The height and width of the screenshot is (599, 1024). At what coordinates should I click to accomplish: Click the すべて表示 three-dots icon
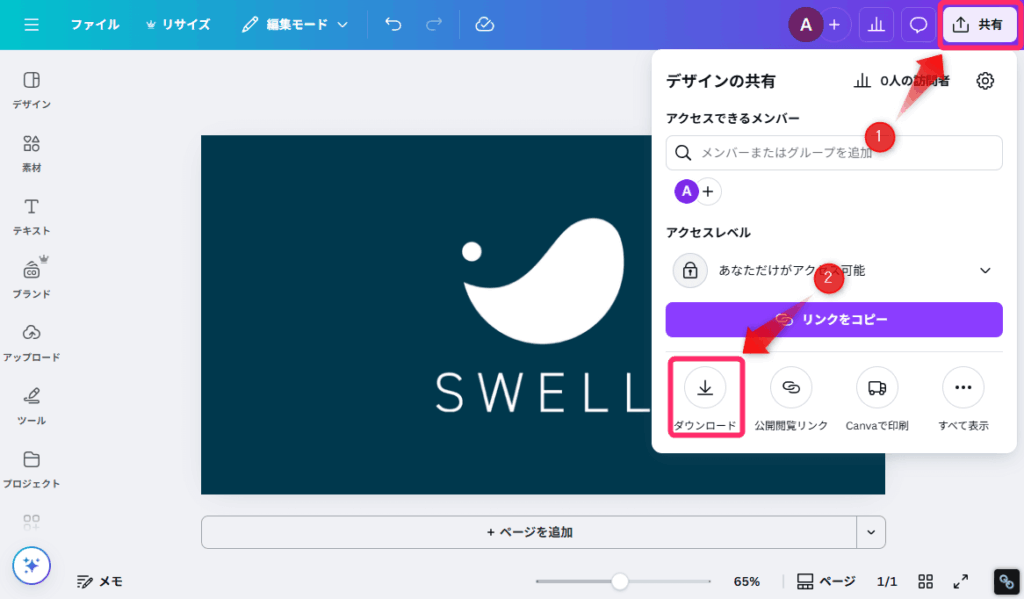point(963,388)
